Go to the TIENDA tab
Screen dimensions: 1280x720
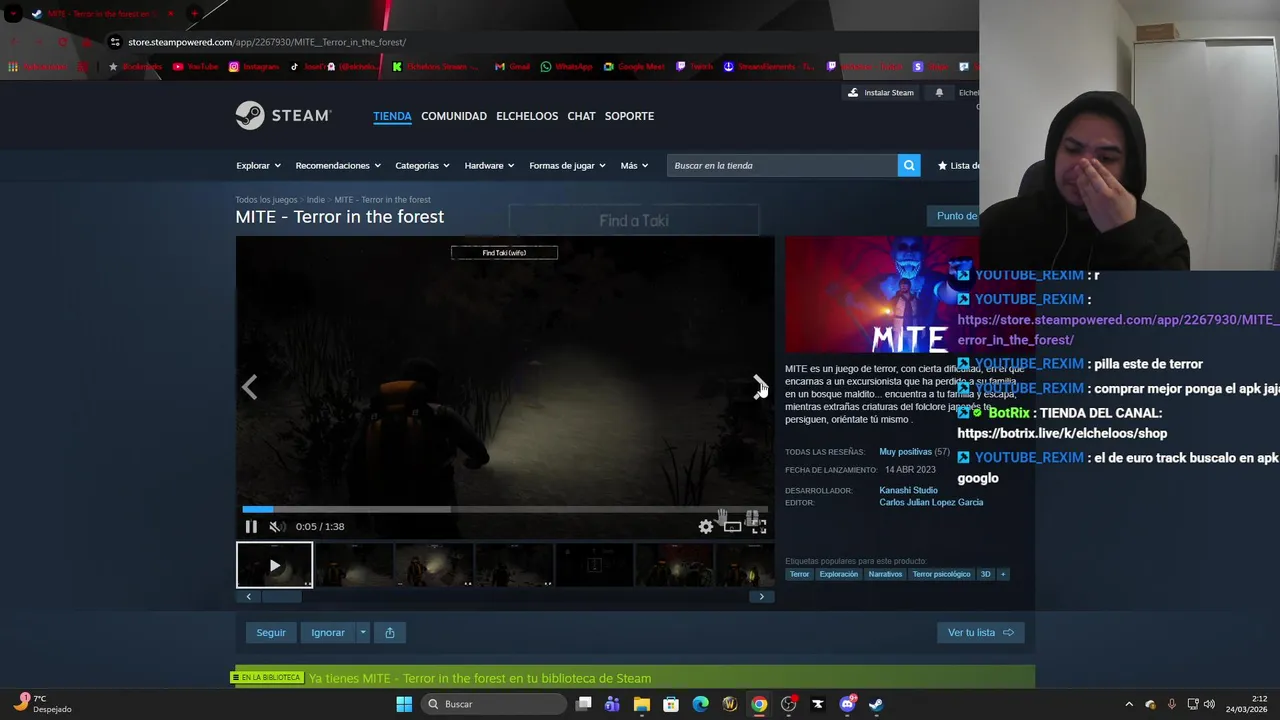[392, 116]
